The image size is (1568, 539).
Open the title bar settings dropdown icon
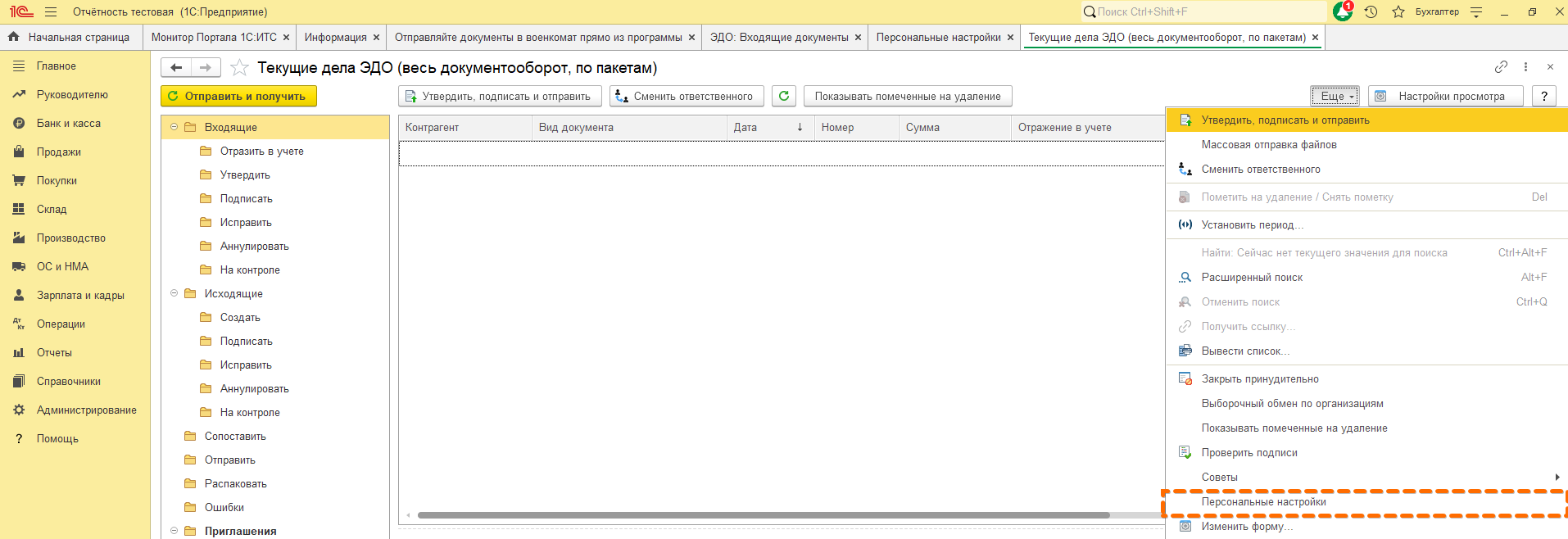[1476, 11]
